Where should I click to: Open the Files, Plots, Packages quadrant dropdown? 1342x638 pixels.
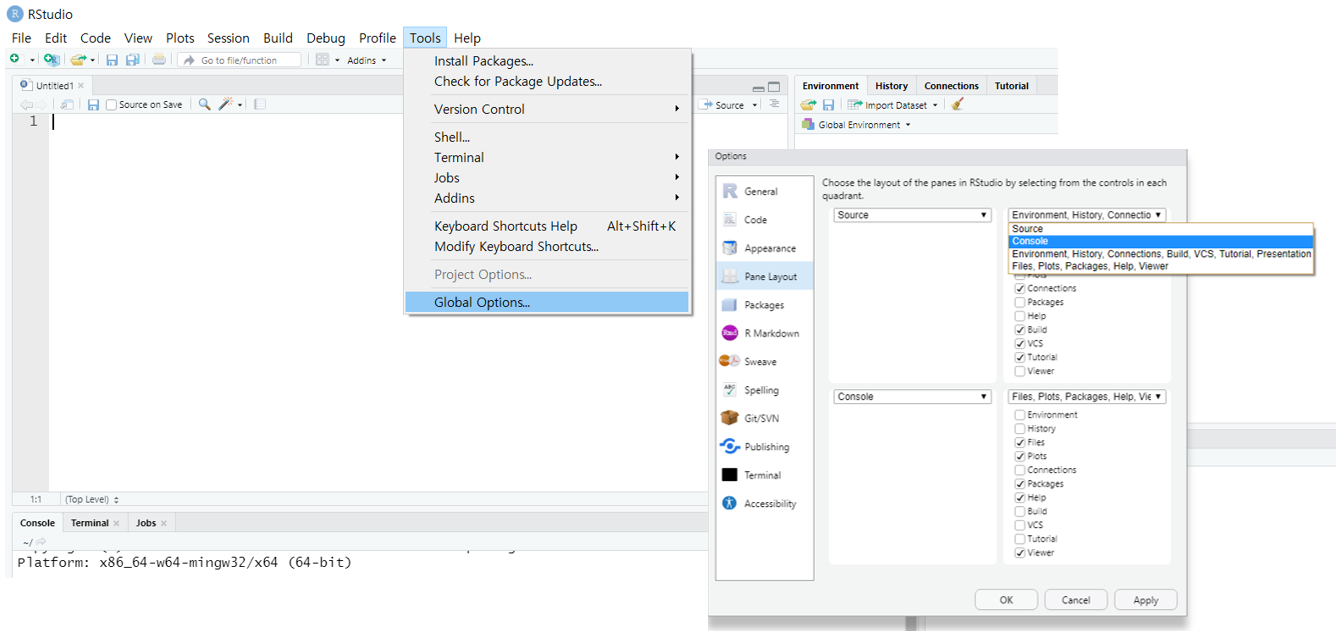click(x=1087, y=397)
